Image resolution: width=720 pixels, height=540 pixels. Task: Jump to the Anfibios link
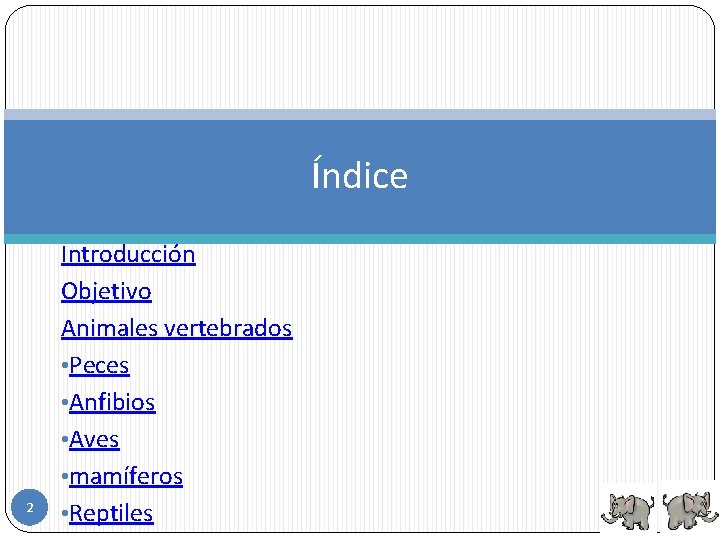pos(112,402)
